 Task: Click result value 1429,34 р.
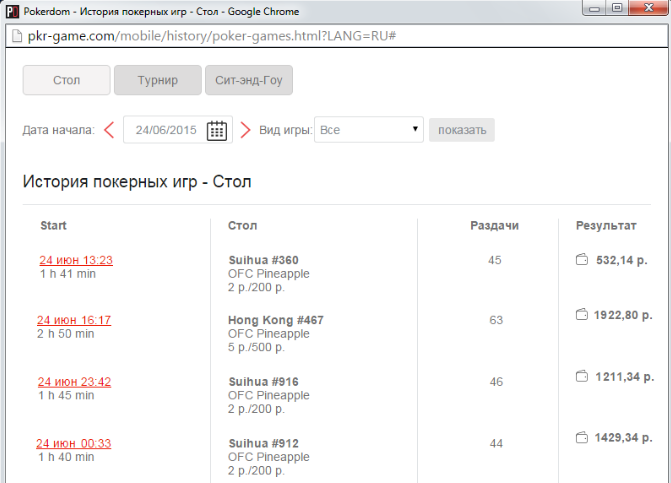pos(623,438)
